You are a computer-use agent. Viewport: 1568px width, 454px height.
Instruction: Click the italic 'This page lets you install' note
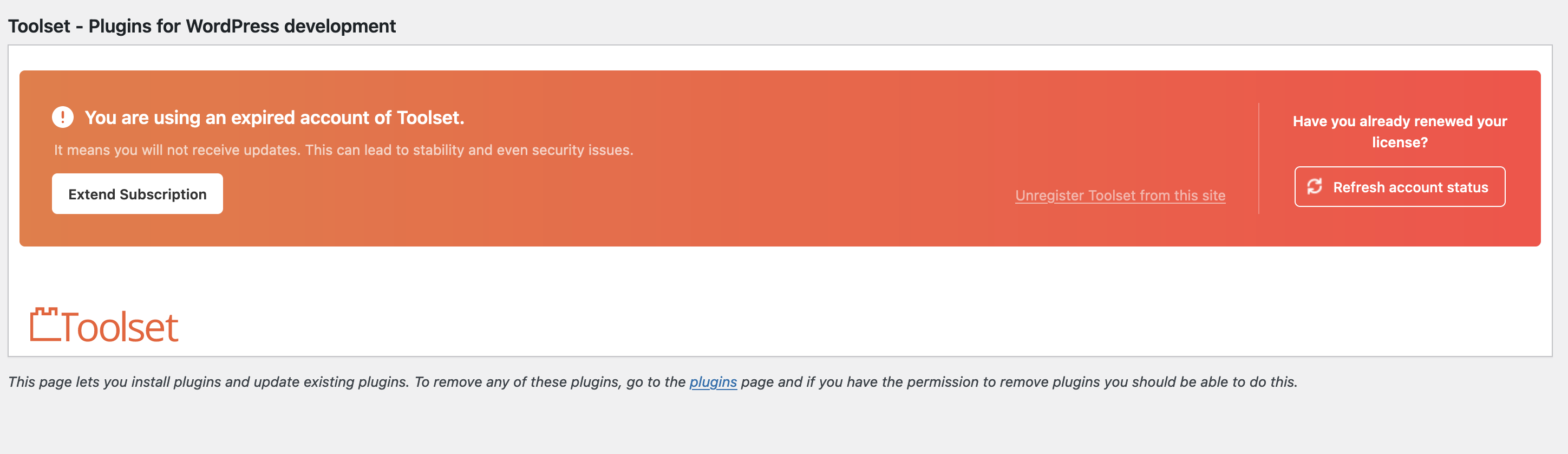click(x=652, y=382)
